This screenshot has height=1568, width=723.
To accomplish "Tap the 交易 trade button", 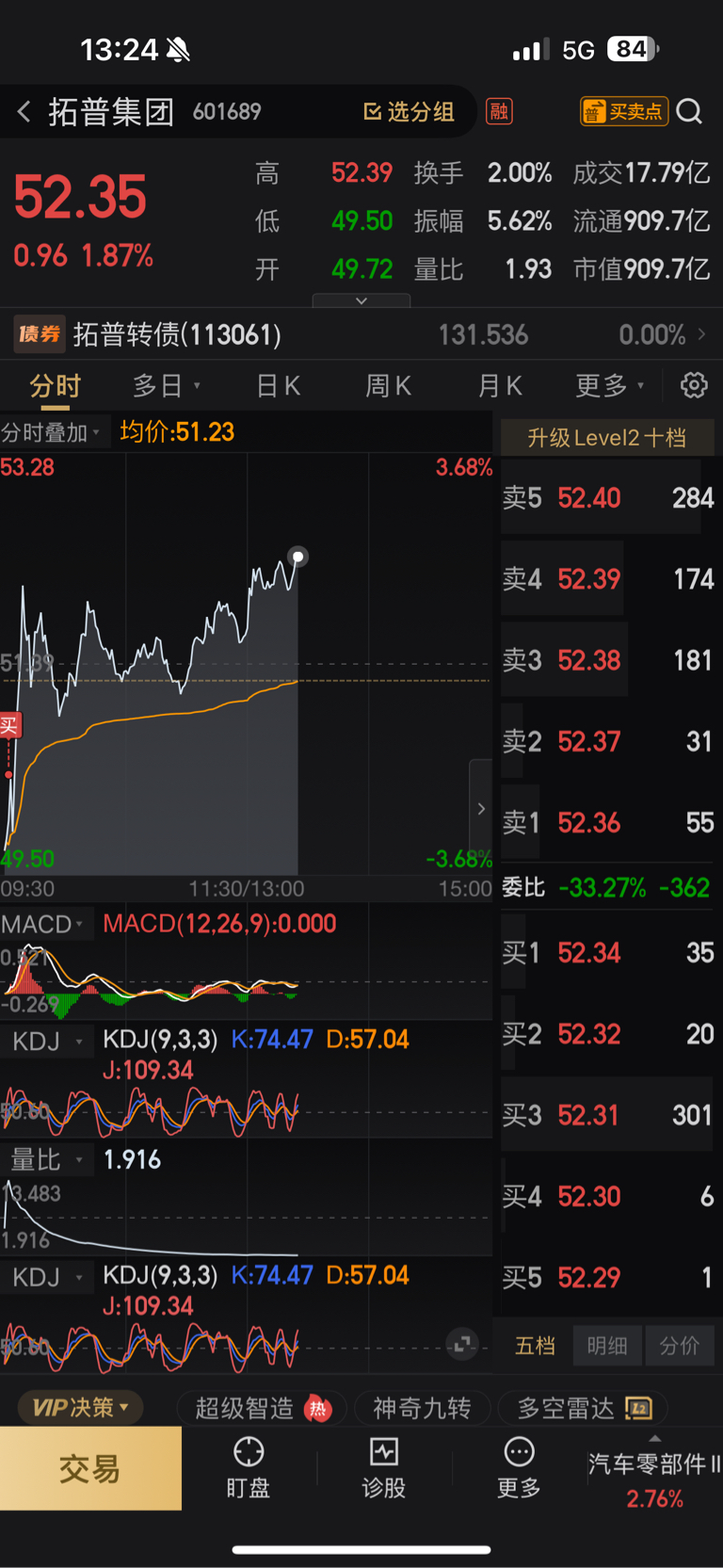I will tap(90, 1468).
